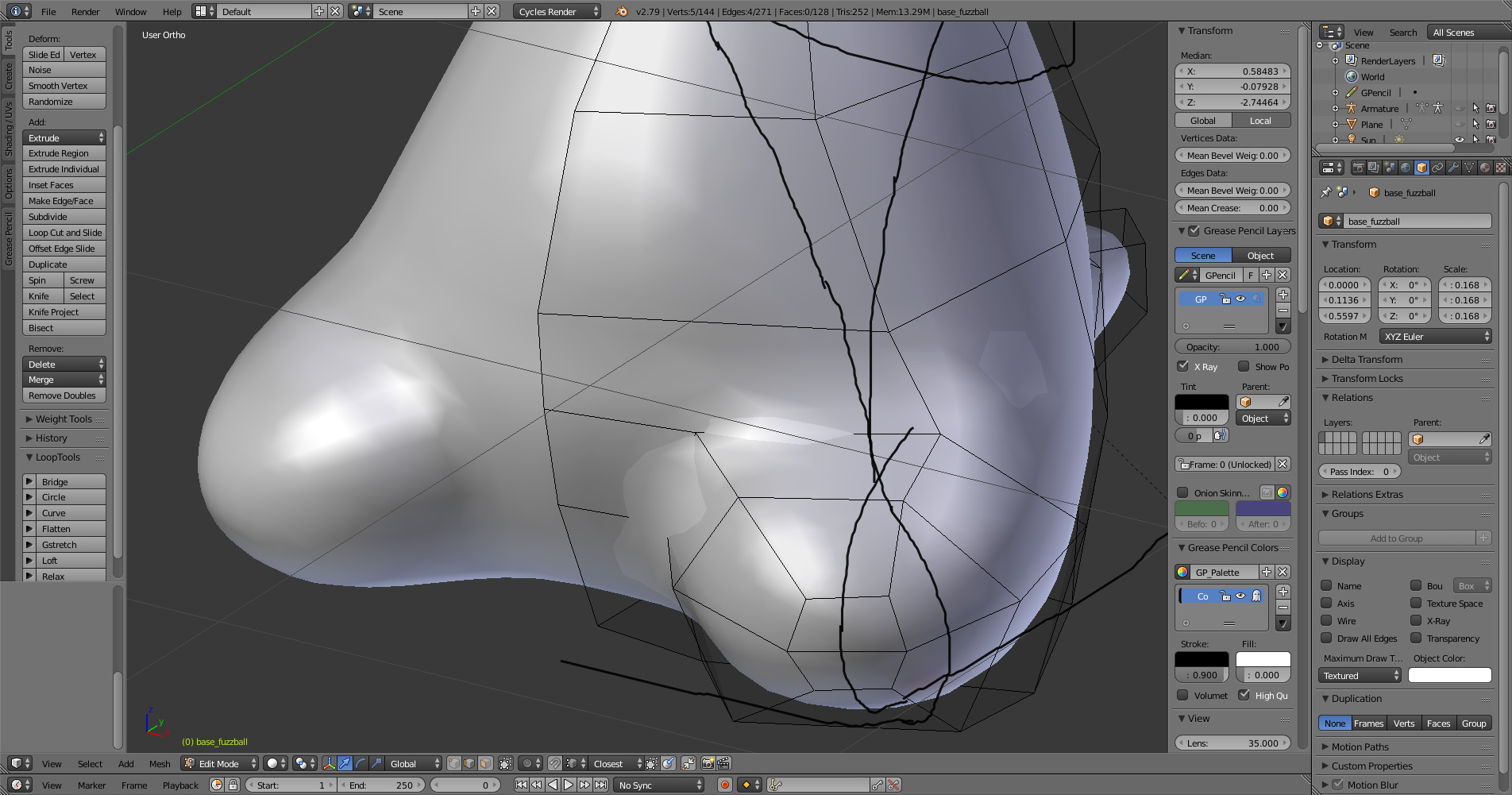This screenshot has height=795, width=1512.
Task: Enable the Onion Skinning checkbox
Action: pos(1183,492)
